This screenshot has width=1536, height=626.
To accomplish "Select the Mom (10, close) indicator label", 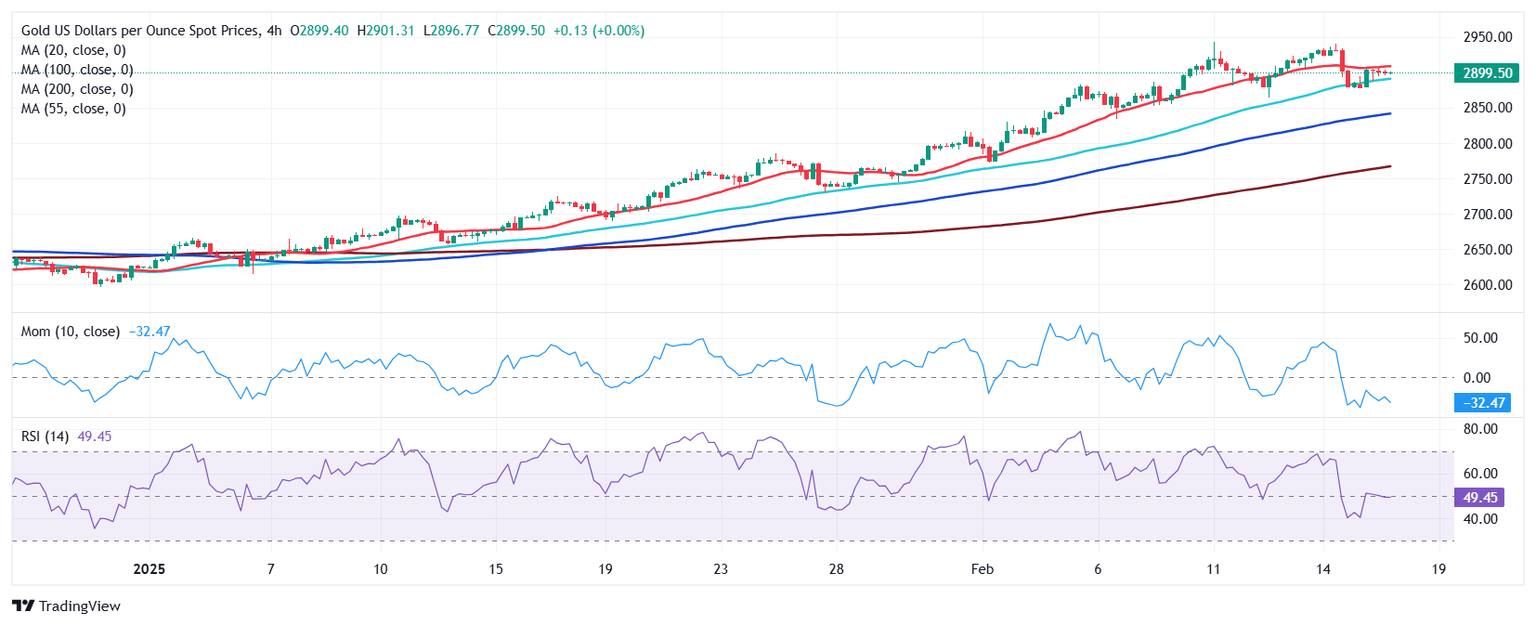I will pyautogui.click(x=70, y=331).
